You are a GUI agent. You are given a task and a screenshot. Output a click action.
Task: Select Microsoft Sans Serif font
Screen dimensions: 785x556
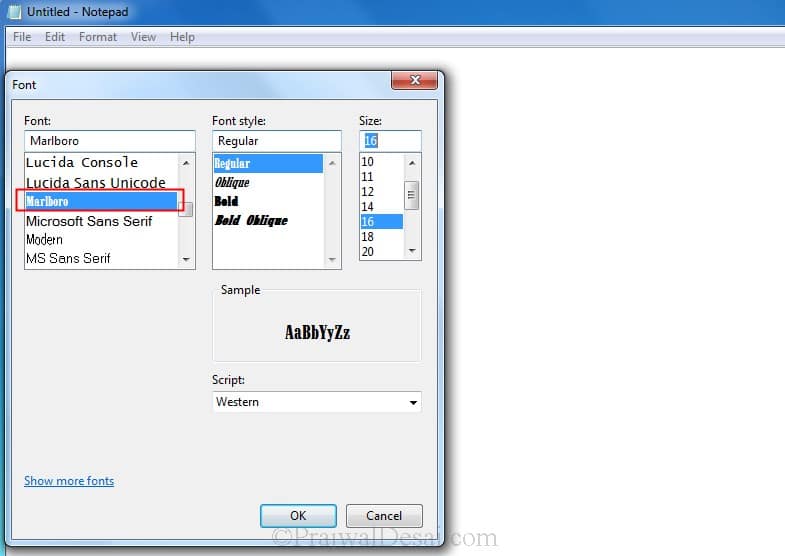(x=101, y=221)
